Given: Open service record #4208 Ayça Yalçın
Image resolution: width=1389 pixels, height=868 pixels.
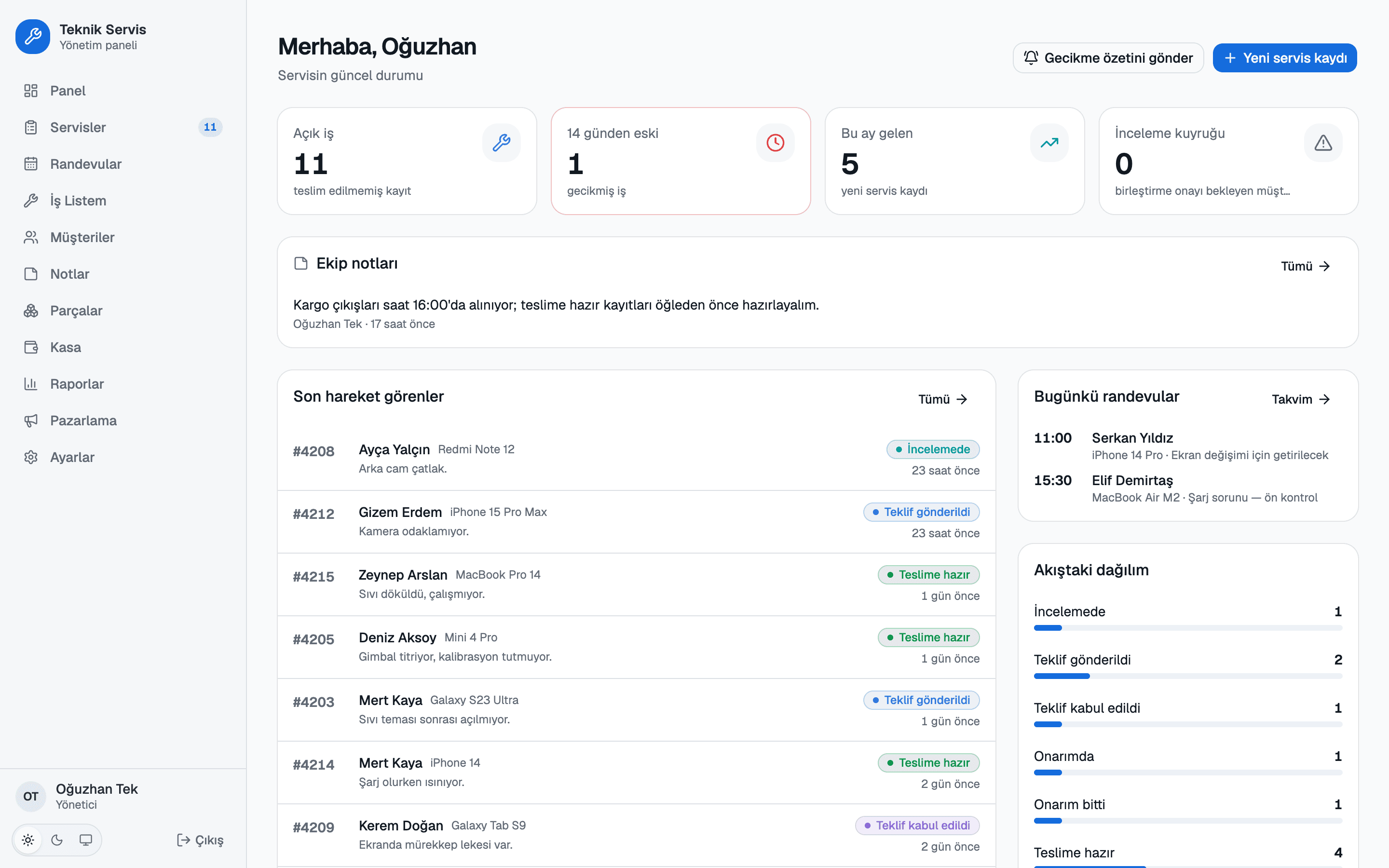Looking at the screenshot, I should coord(636,459).
